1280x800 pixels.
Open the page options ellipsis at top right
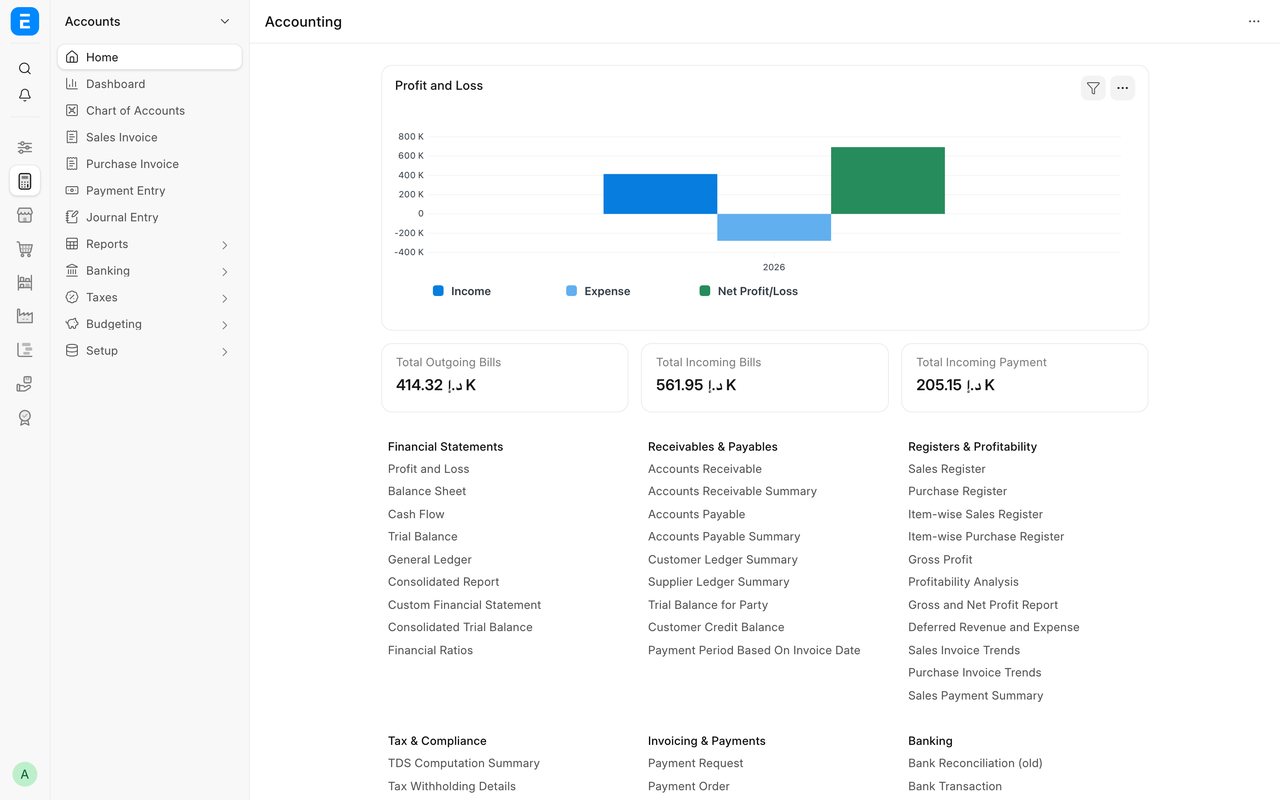click(1254, 22)
